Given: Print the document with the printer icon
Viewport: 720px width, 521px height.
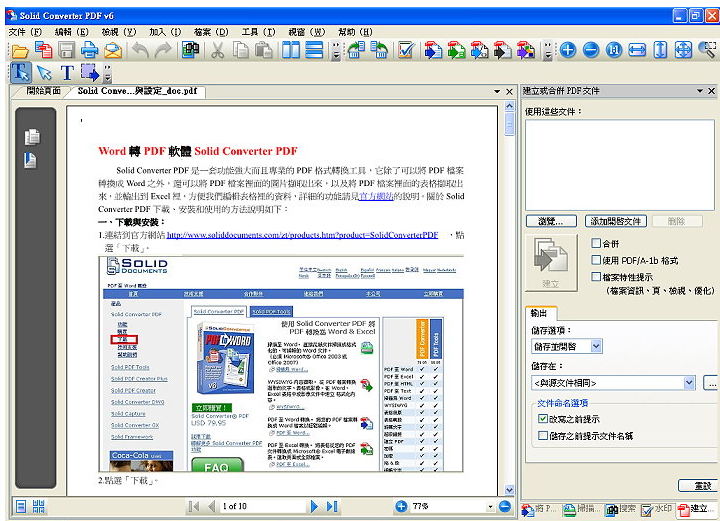Looking at the screenshot, I should pyautogui.click(x=90, y=50).
